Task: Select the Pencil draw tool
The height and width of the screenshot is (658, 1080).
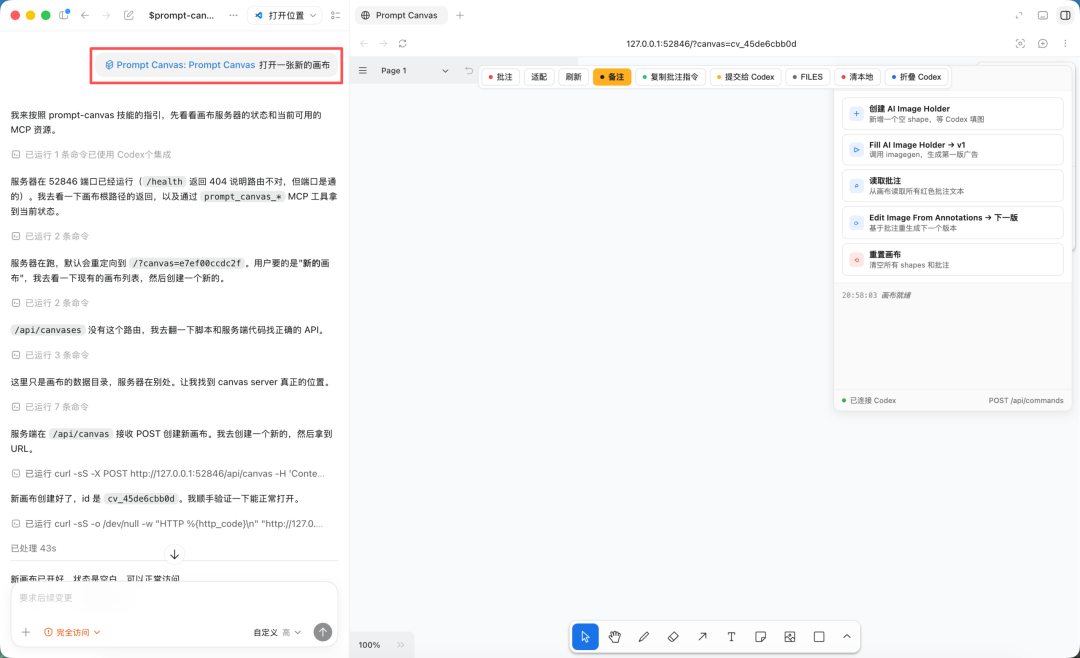Action: 643,637
